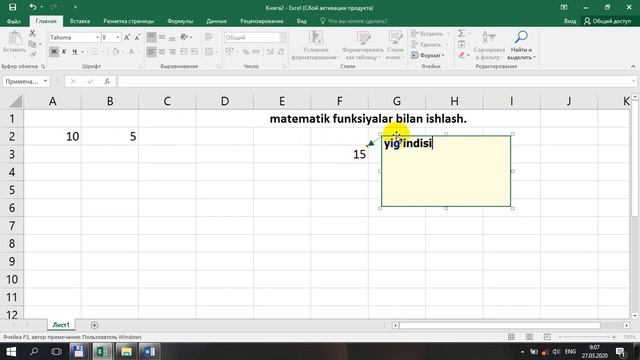Screen dimensions: 640x360
Task: Switch to the Данные (Data) tab
Action: coord(216,21)
